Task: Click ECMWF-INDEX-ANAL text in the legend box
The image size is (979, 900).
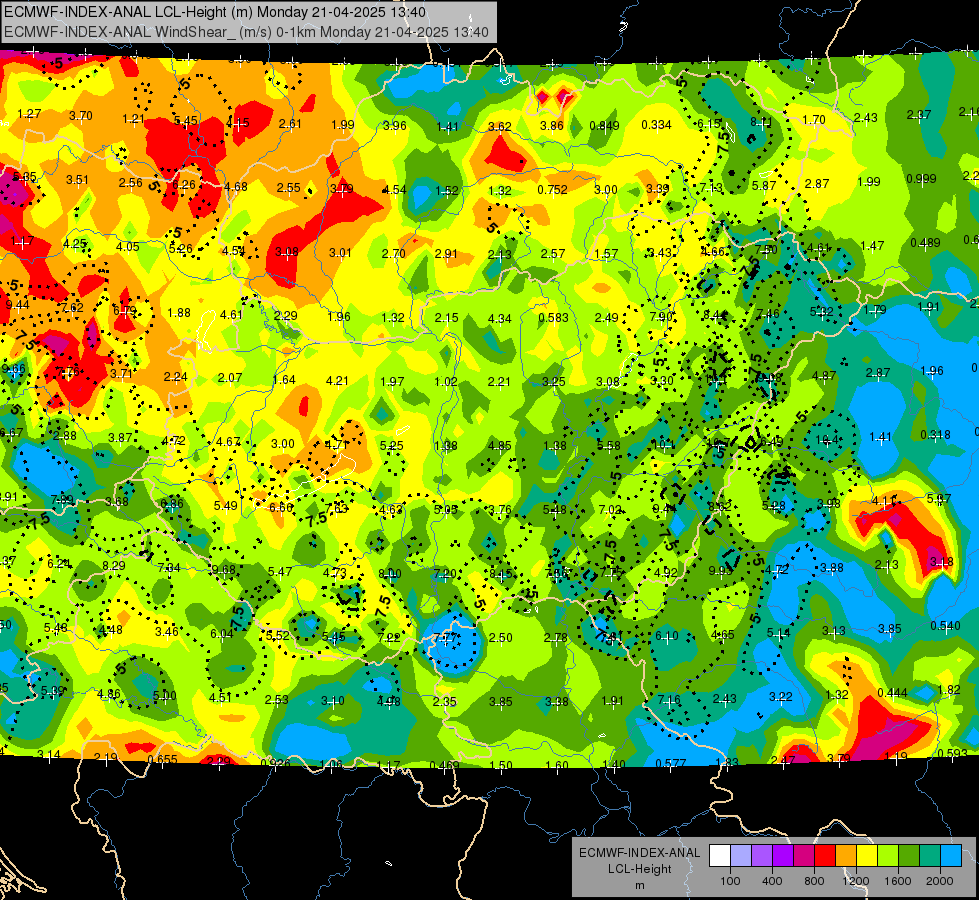Action: click(x=639, y=853)
